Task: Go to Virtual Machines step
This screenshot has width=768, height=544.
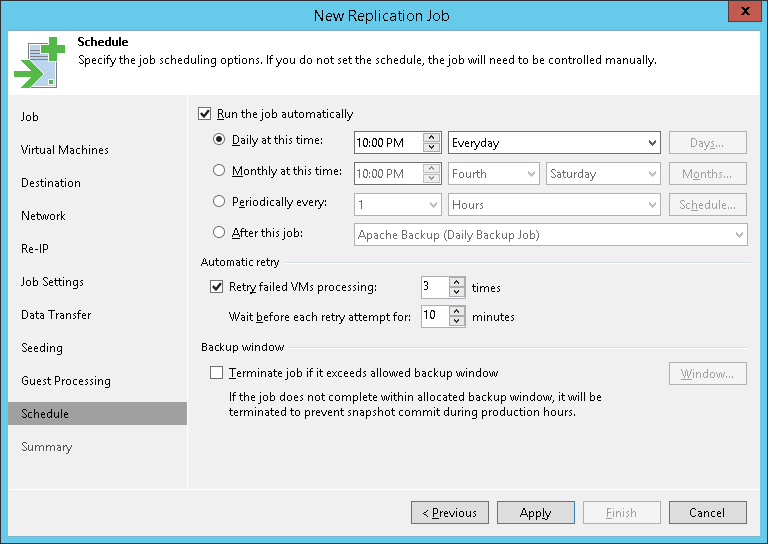Action: point(65,150)
